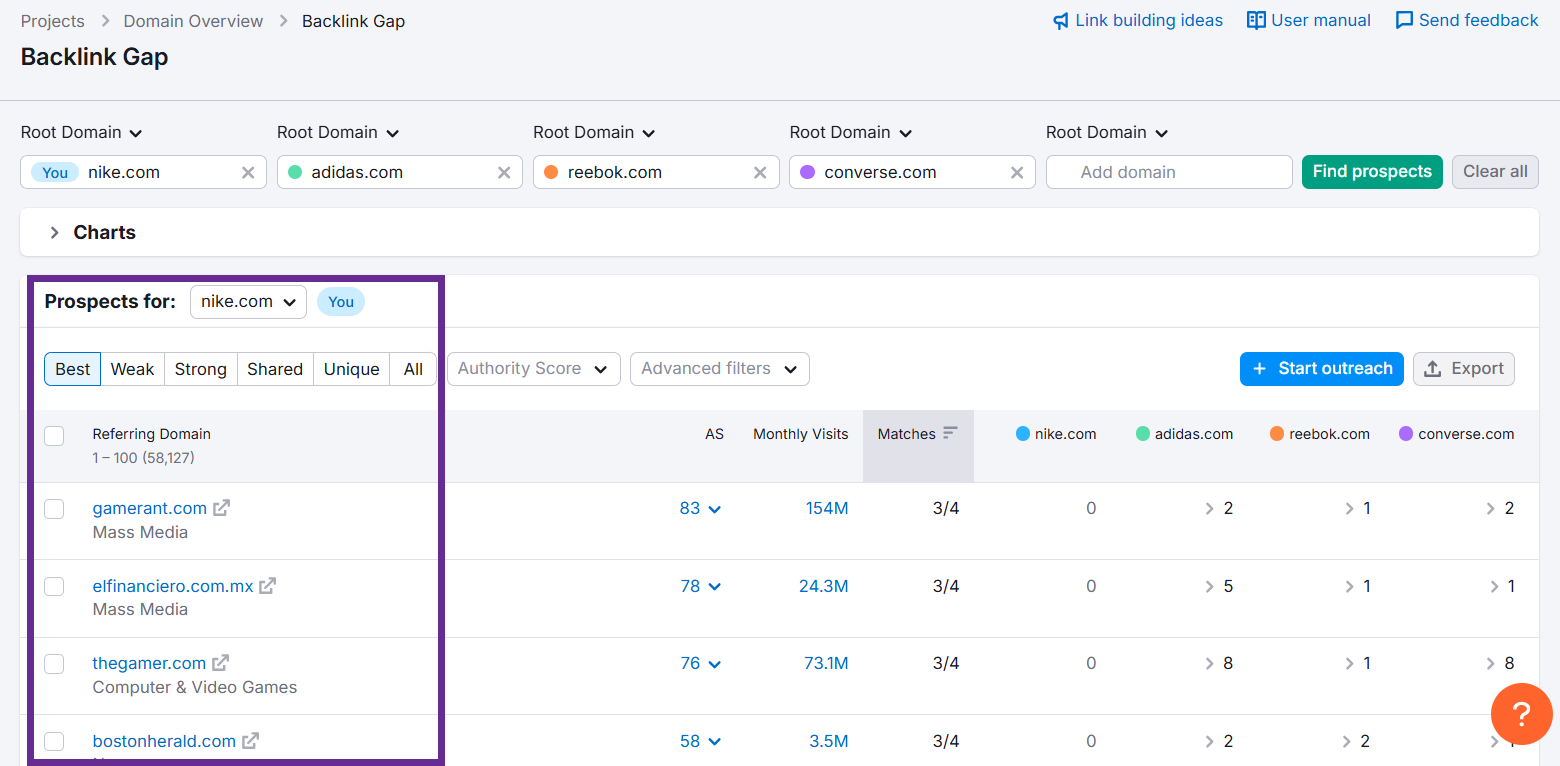Expand AS 58 for bostonherald.com
Screen dimensions: 1560x766
click(x=701, y=741)
